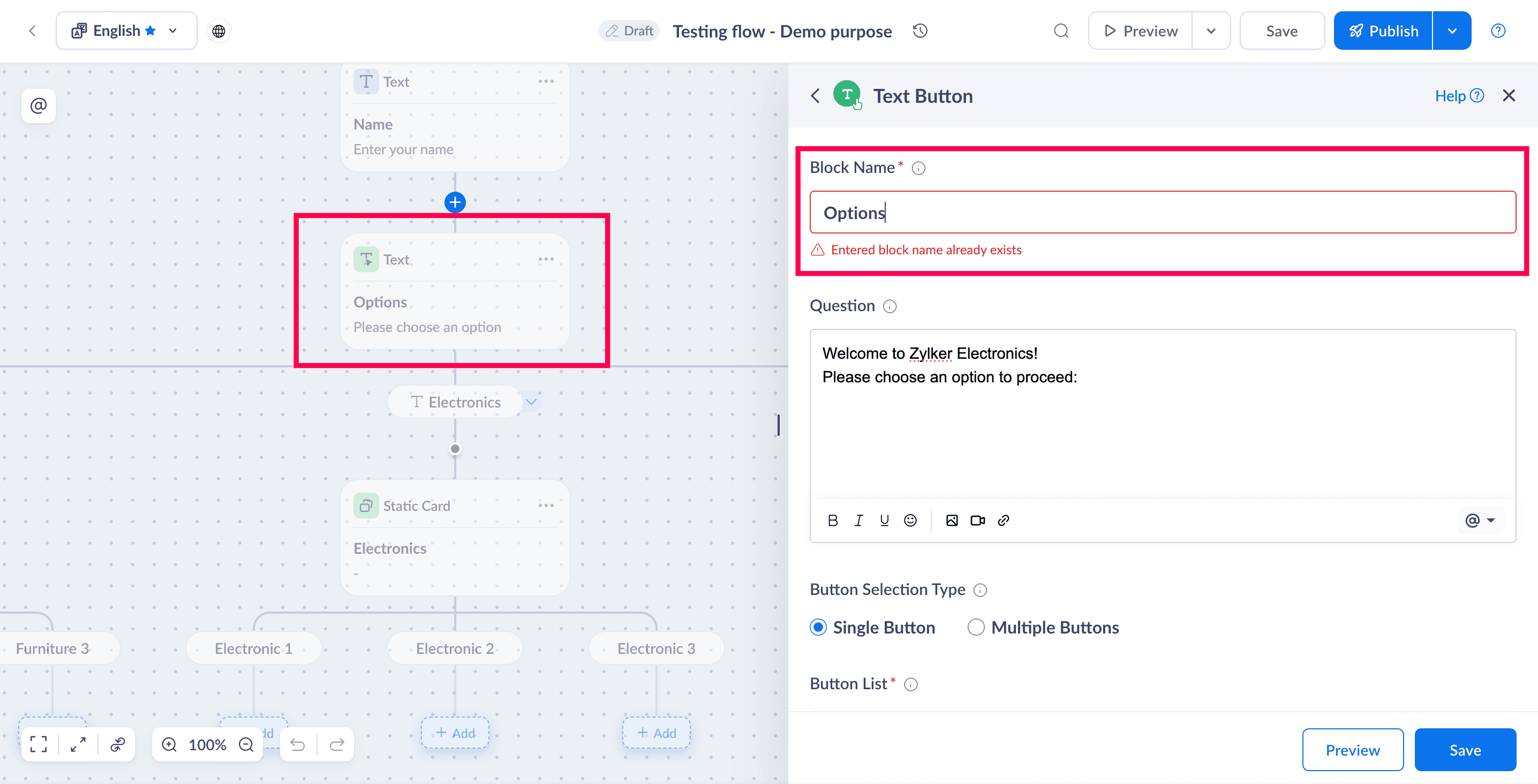The image size is (1538, 784).
Task: Select Single Button radio option
Action: [x=818, y=627]
